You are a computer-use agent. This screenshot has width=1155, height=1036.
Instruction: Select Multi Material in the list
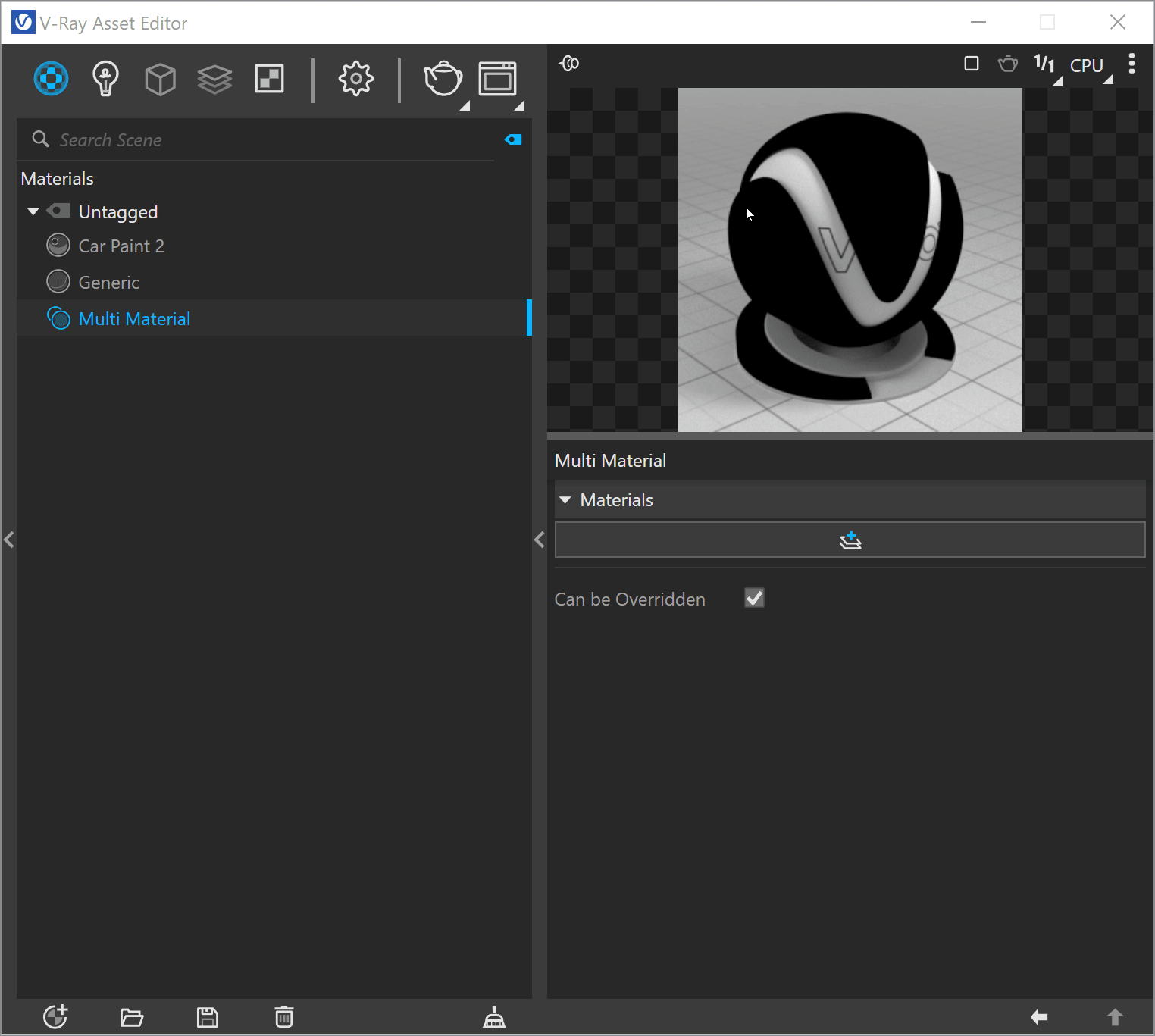point(274,318)
